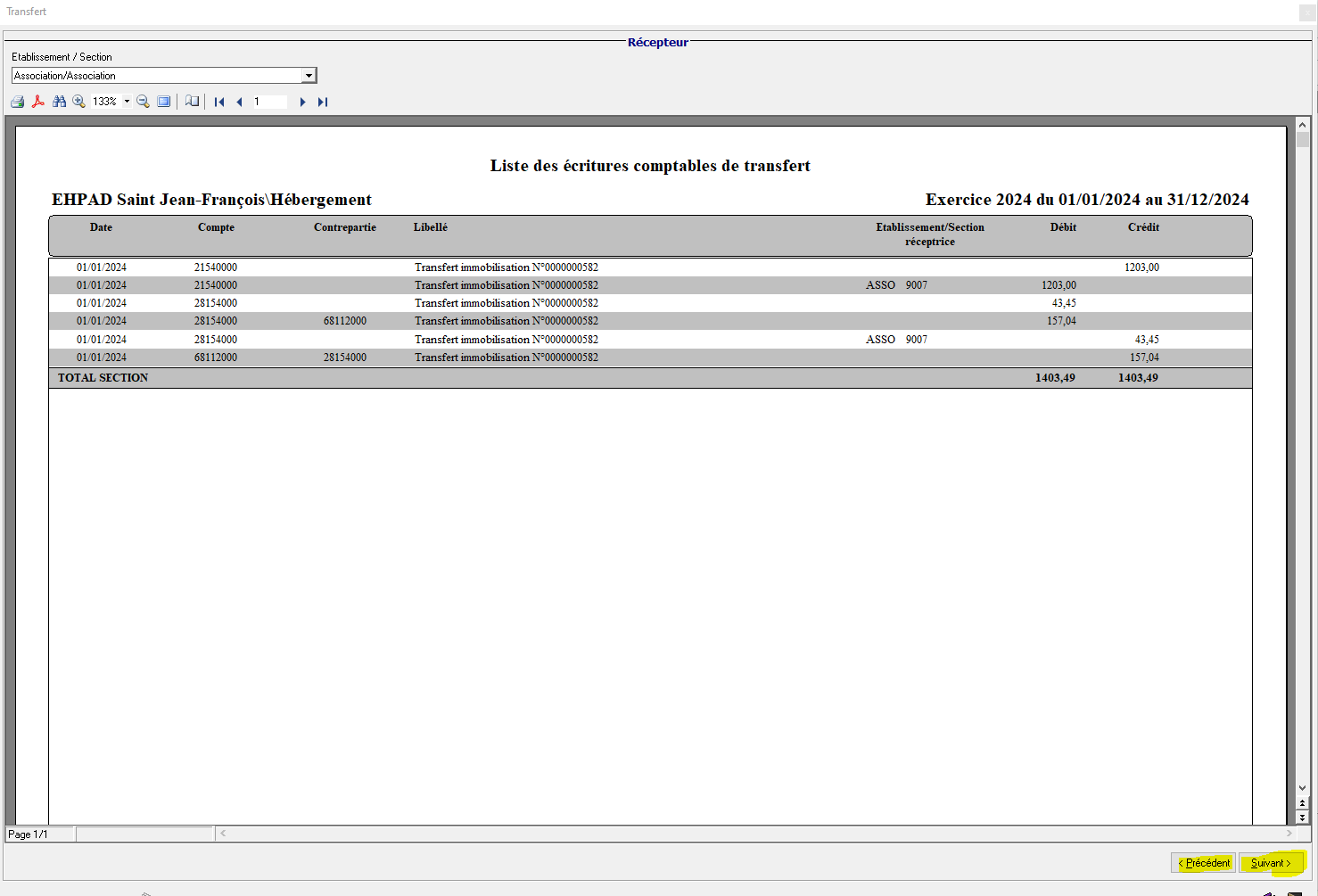Click the 'Crédit' column header
Viewport: 1318px width, 896px height.
1143,227
